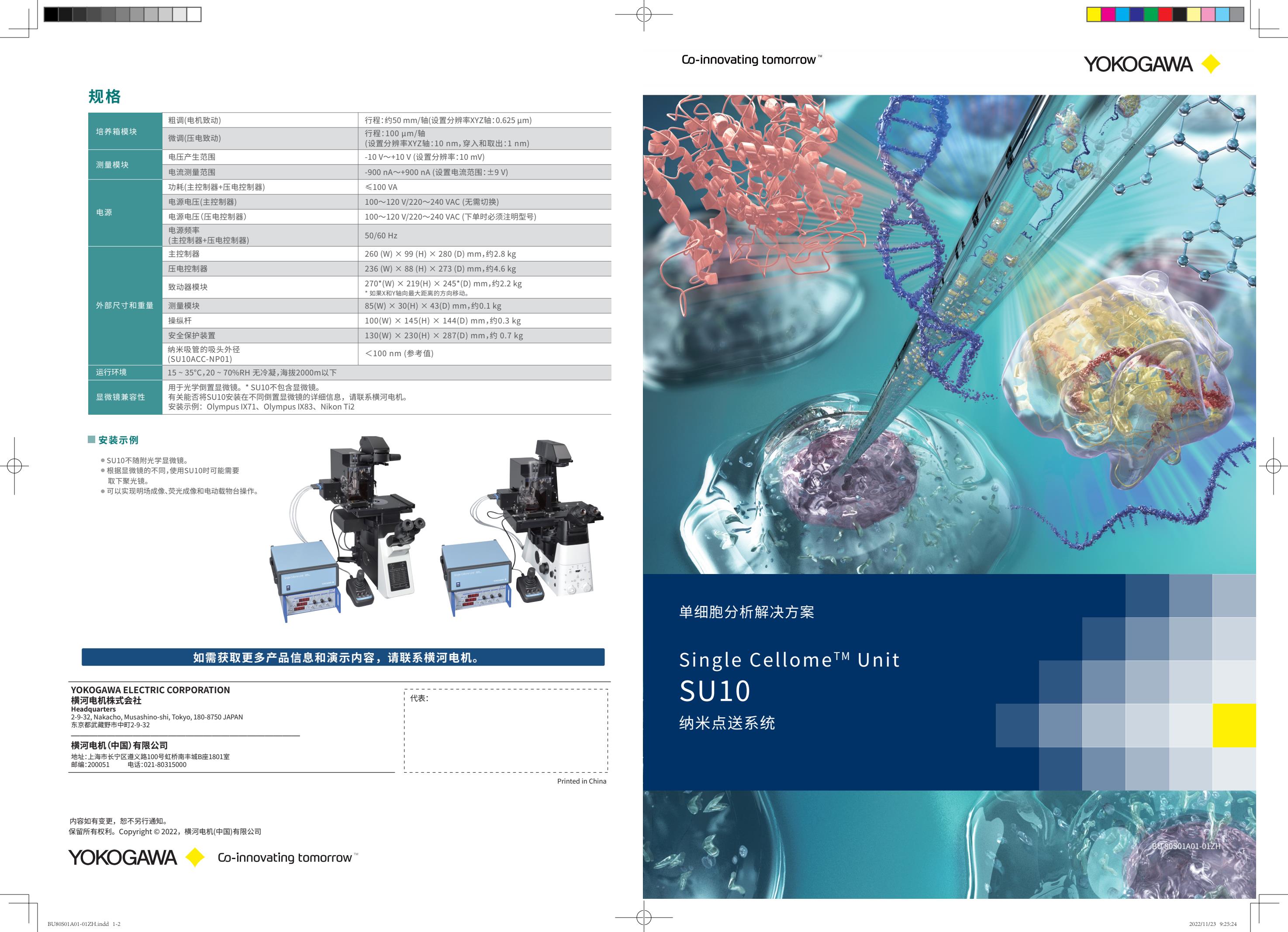Select the green swatch in the color bar

coord(1150,15)
